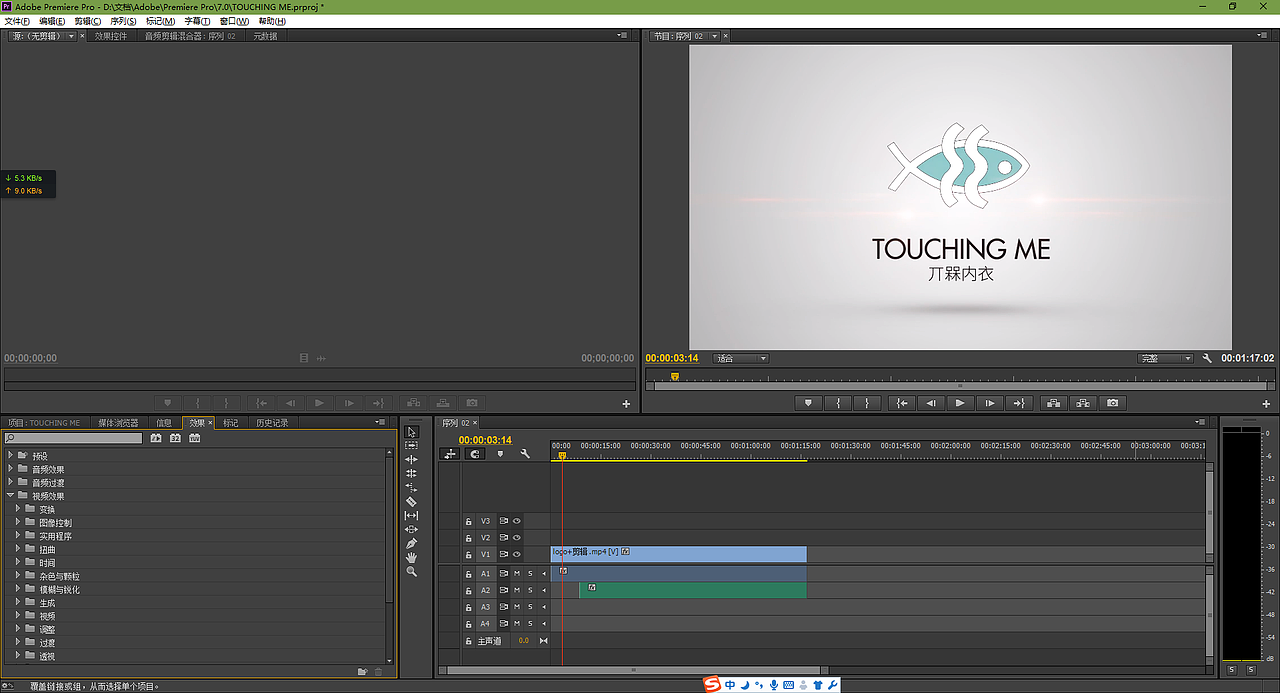Filter accelerated effects icon in Effects panel

pos(156,438)
